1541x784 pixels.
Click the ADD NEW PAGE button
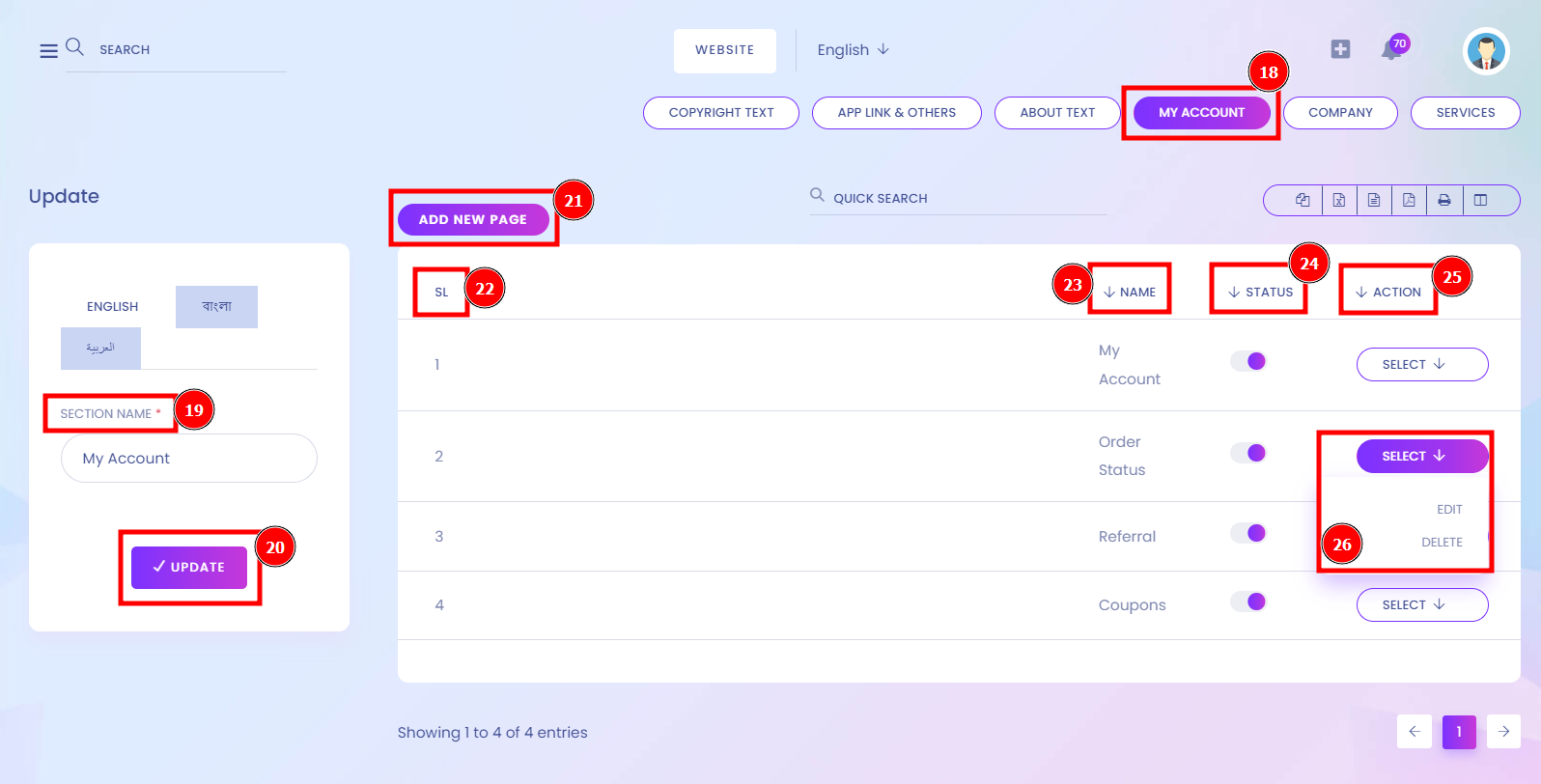point(473,219)
